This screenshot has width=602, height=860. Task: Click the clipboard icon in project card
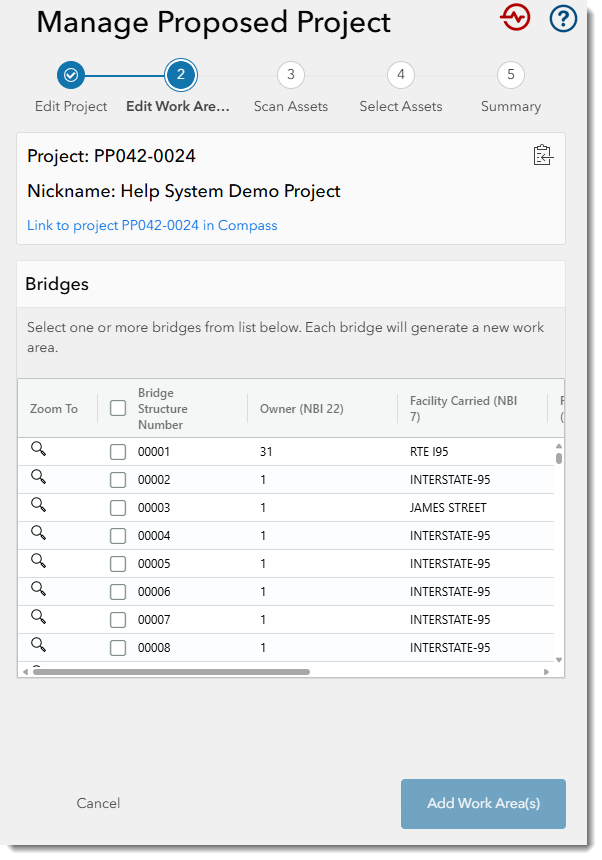pos(543,155)
